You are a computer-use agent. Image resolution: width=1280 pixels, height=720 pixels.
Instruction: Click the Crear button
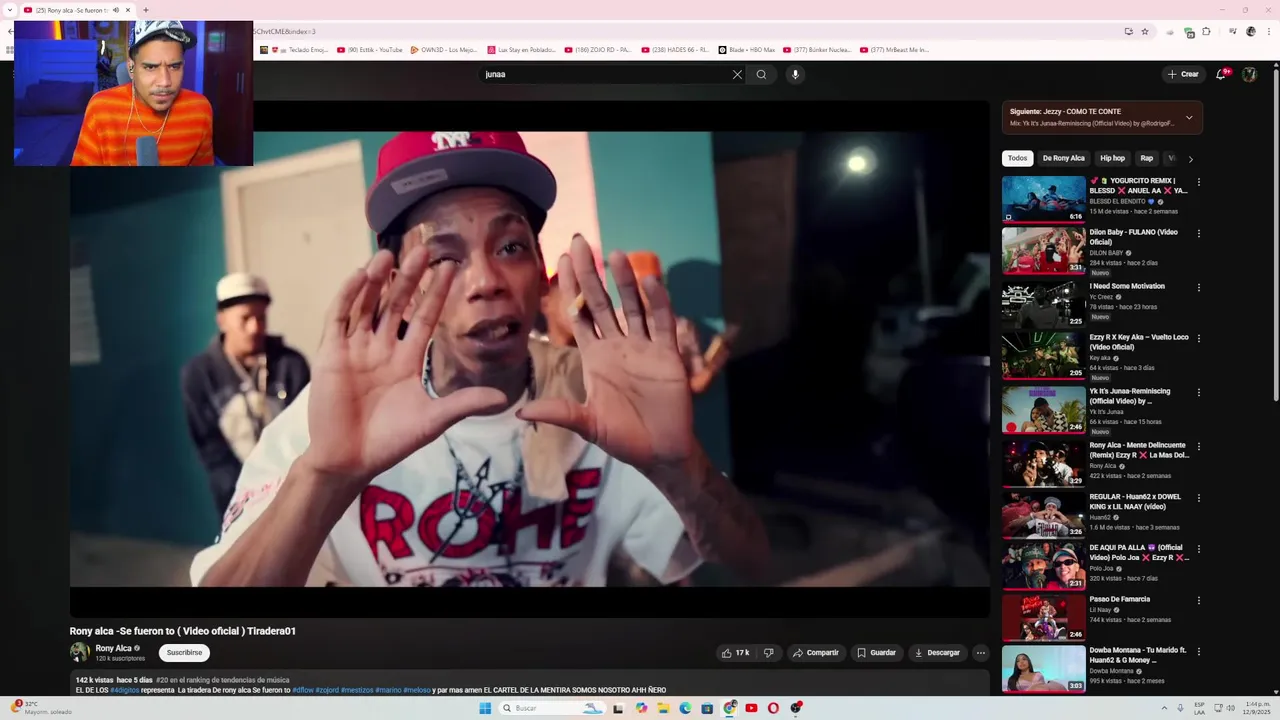(1182, 74)
